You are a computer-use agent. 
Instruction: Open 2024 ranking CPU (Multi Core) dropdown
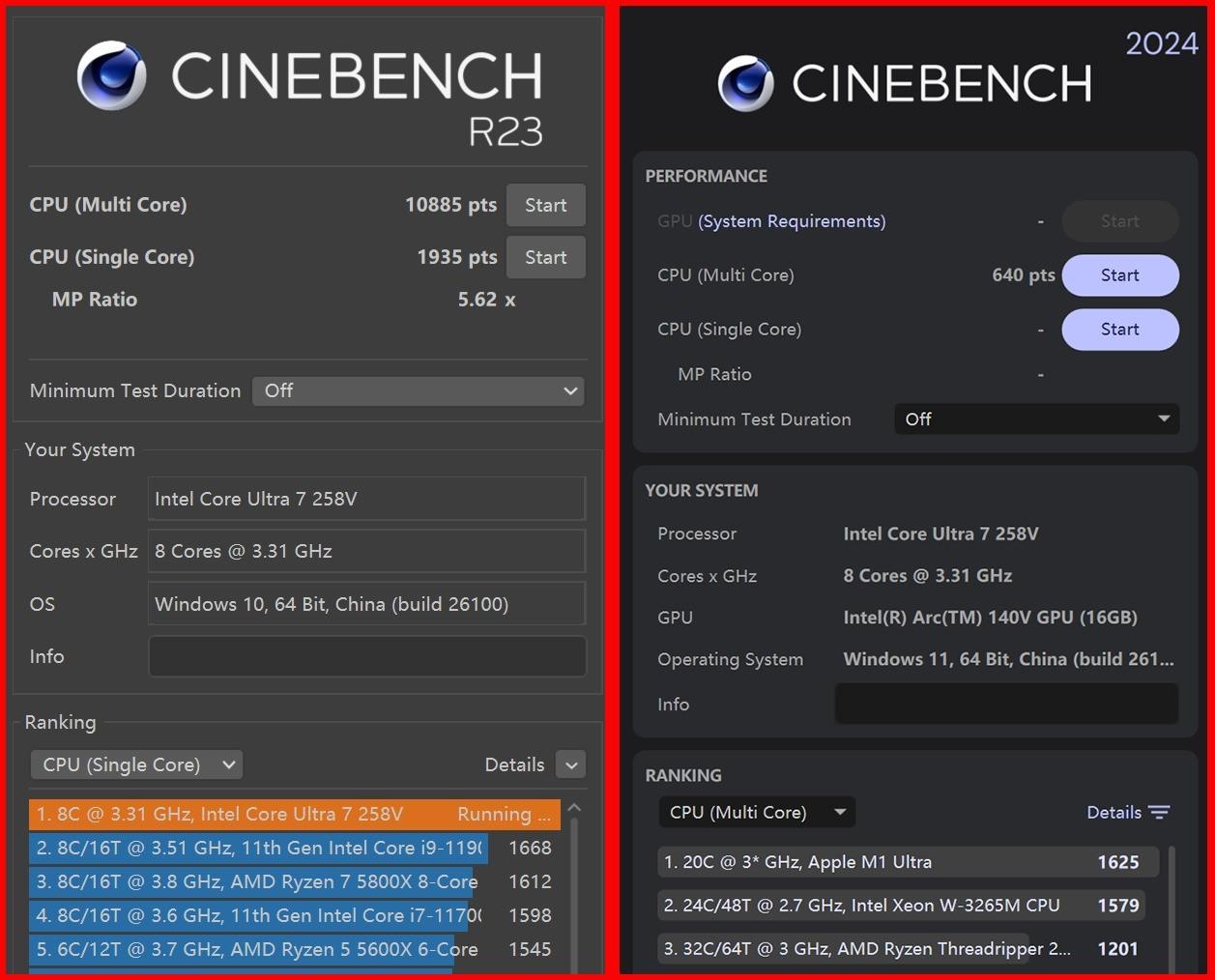coord(757,812)
